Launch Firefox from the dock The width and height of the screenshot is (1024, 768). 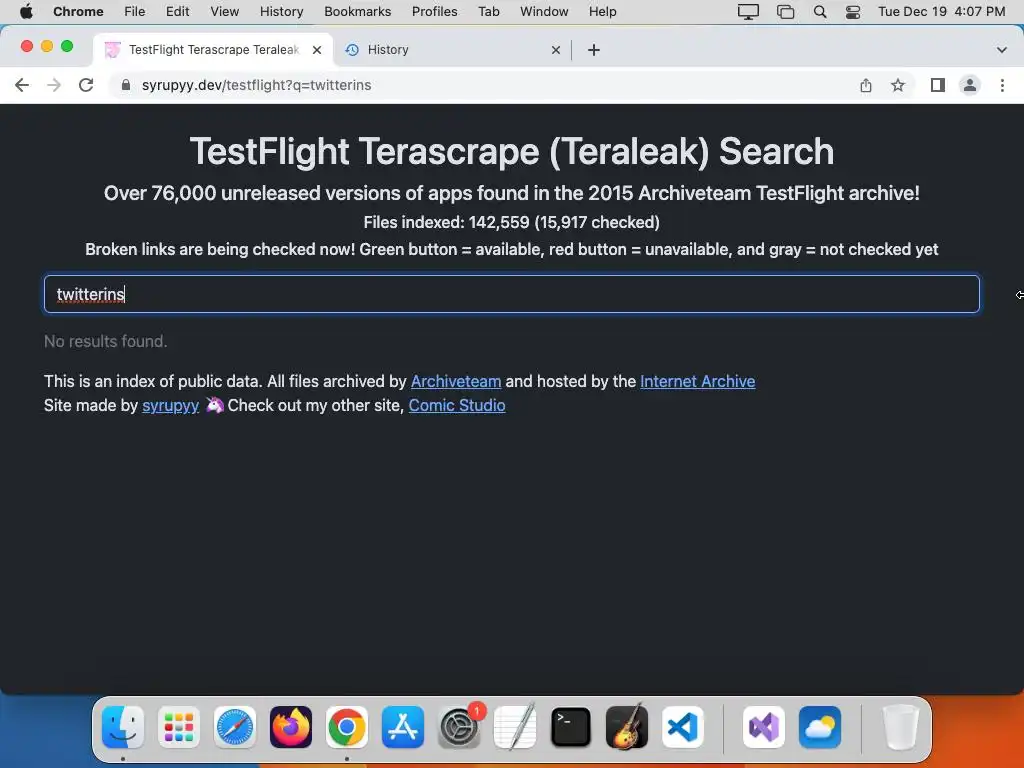point(291,727)
